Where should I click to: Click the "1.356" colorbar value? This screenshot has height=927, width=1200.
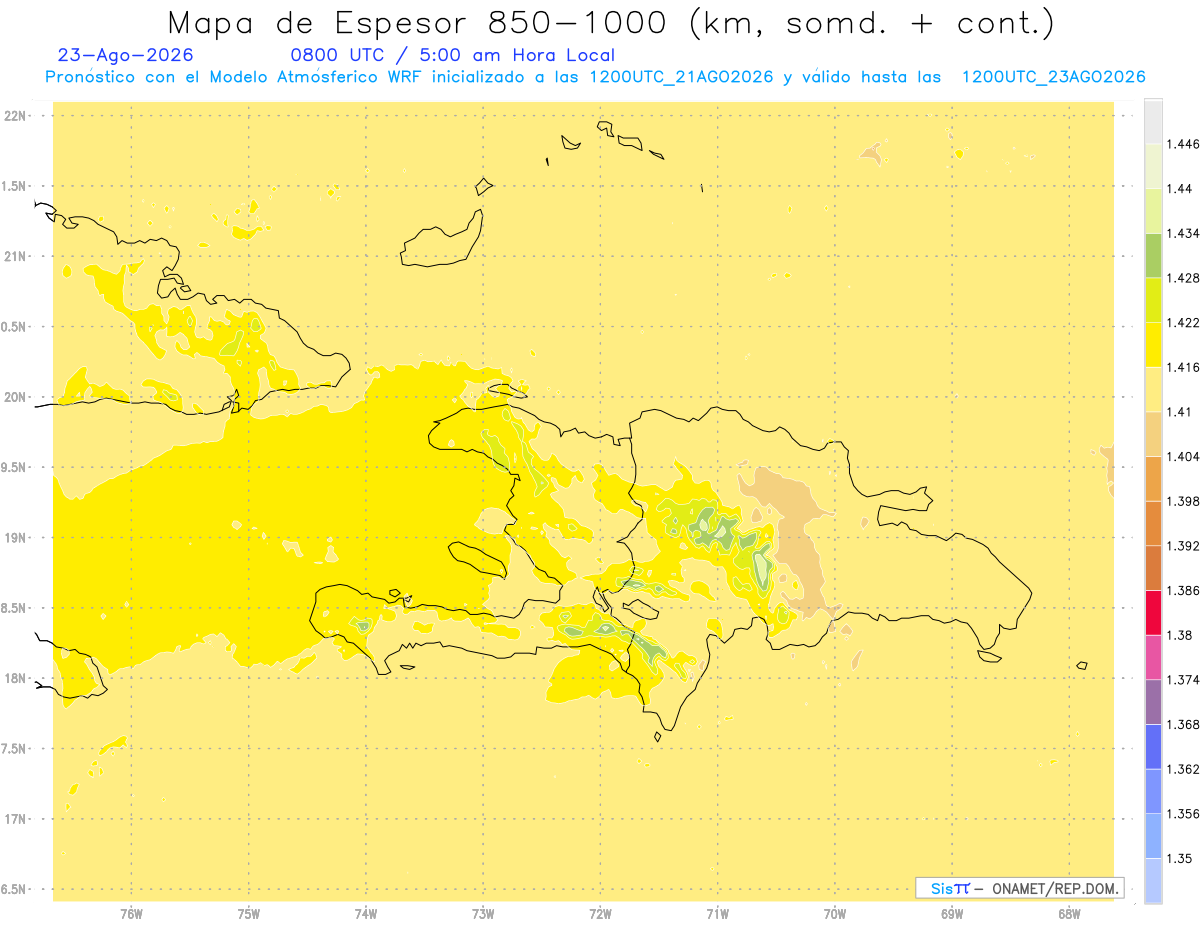tap(1183, 814)
